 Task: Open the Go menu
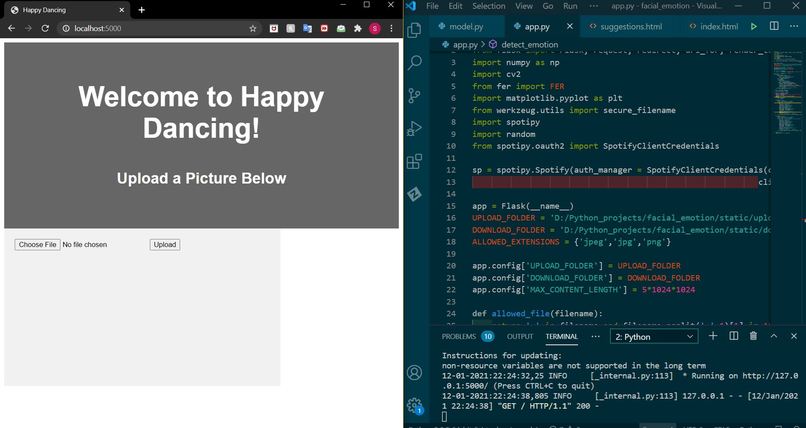click(548, 6)
